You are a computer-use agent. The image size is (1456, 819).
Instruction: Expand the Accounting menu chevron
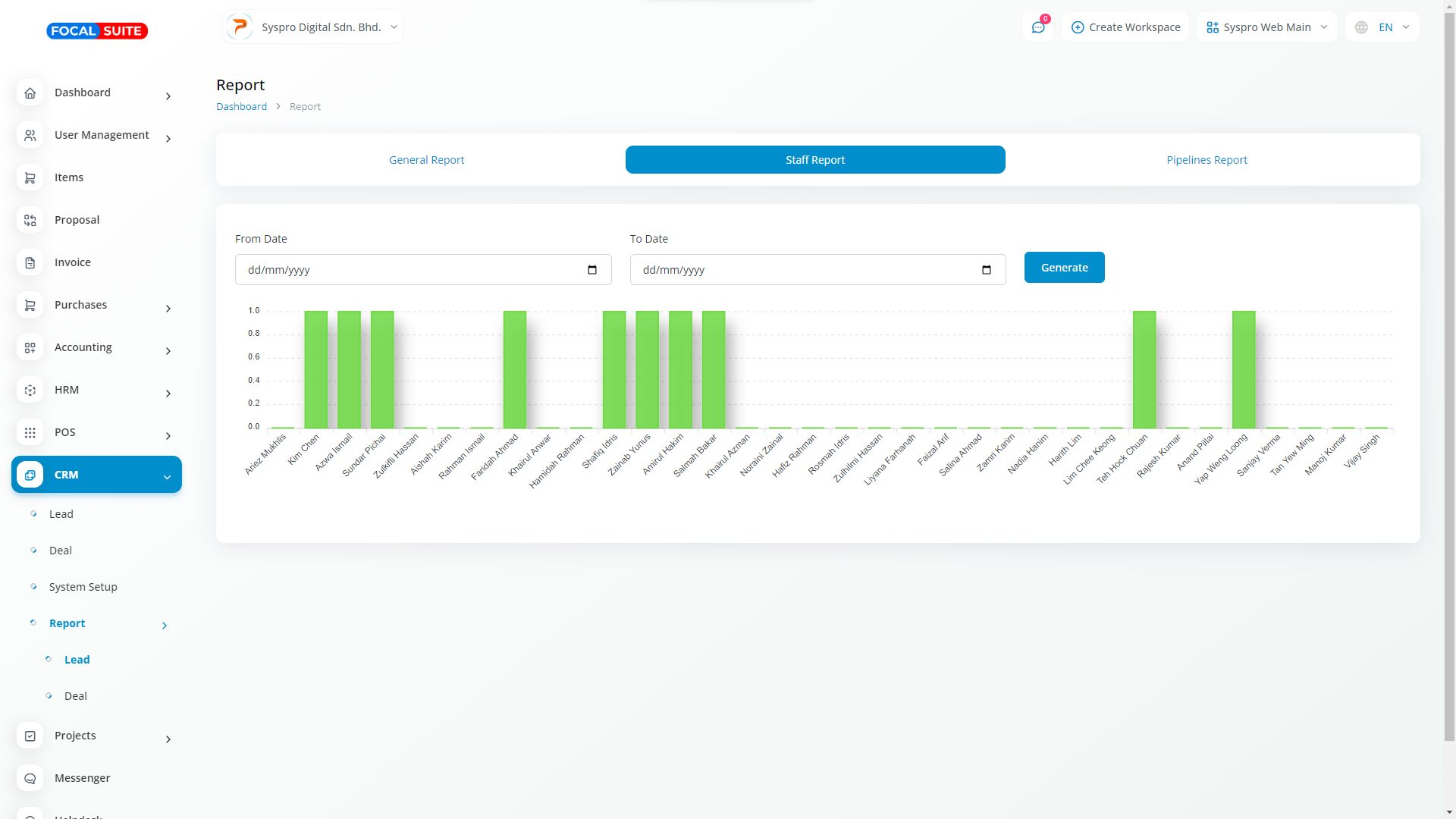tap(168, 351)
